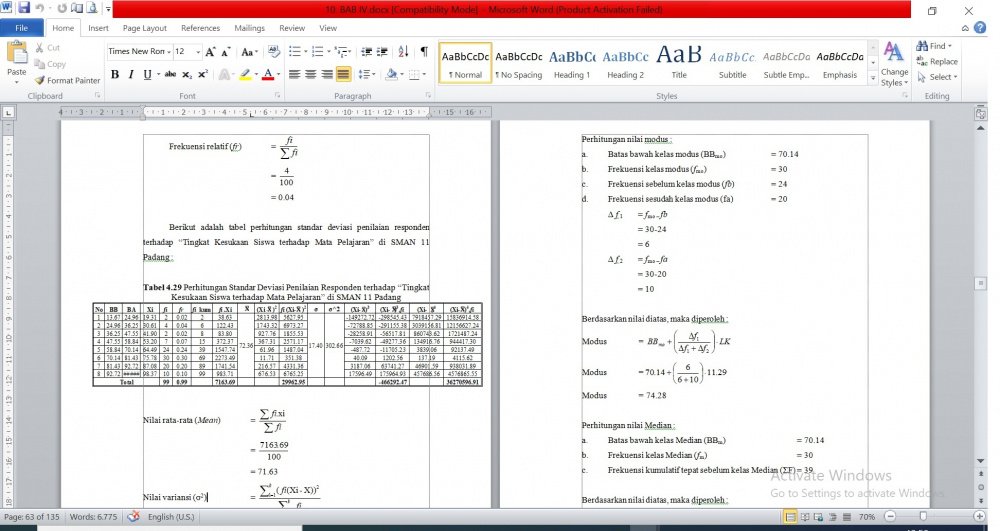1000x531 pixels.
Task: Sort the selected paragraphs
Action: [x=403, y=52]
